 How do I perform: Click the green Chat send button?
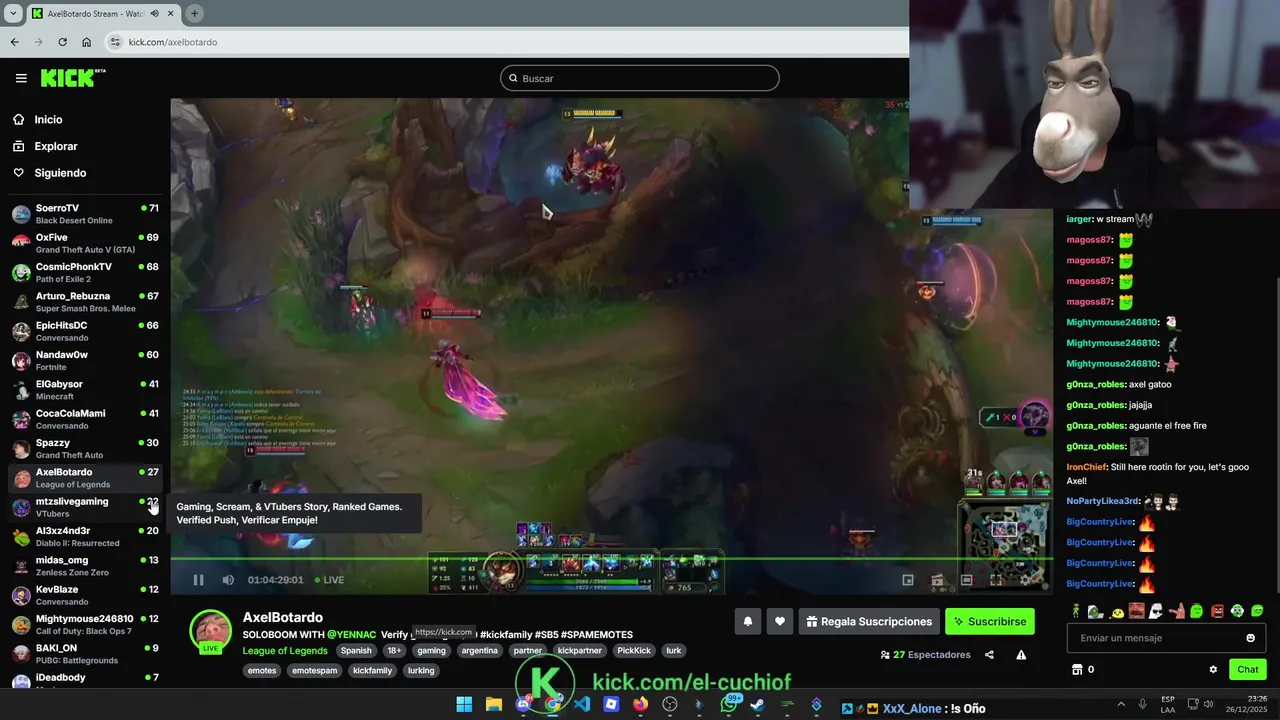pyautogui.click(x=1248, y=670)
